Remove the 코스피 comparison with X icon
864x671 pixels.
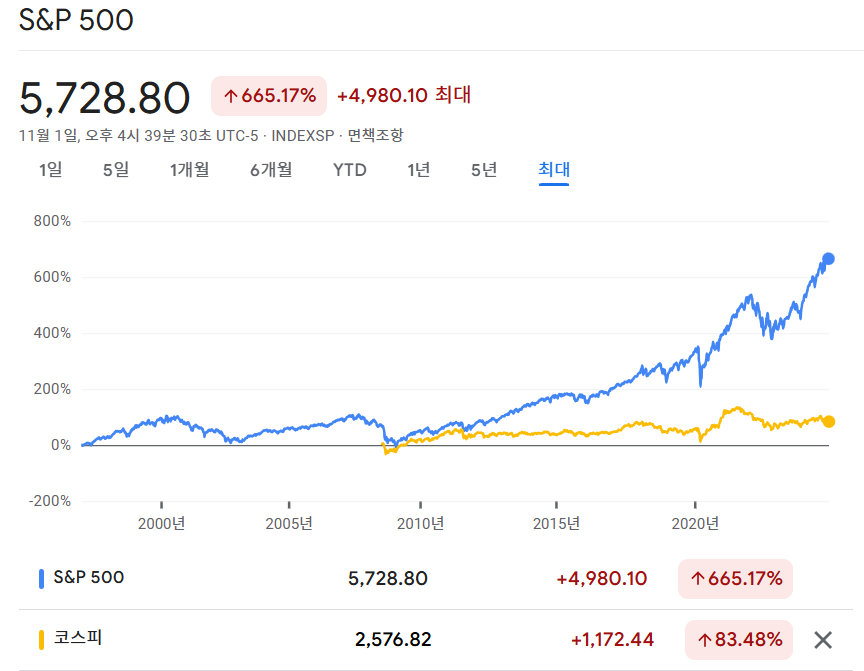[x=823, y=640]
